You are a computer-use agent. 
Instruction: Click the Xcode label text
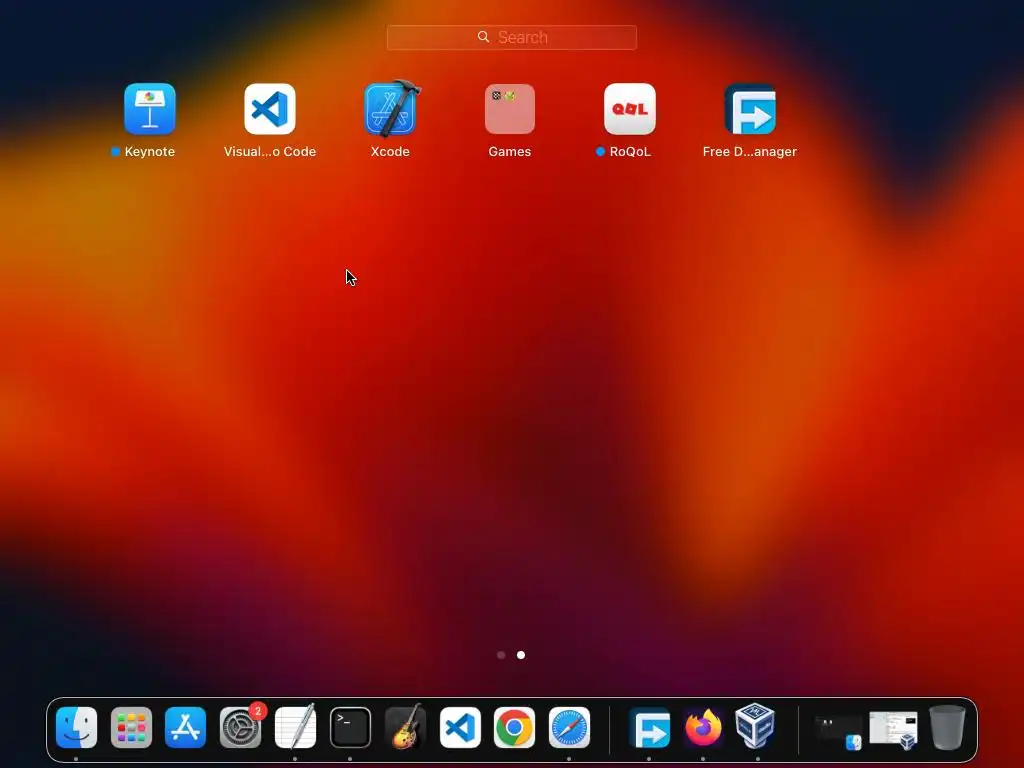(x=390, y=152)
